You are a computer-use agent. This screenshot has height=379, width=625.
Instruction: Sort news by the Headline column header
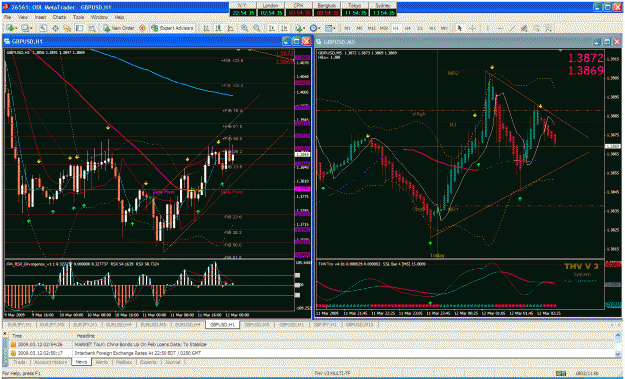[x=343, y=336]
